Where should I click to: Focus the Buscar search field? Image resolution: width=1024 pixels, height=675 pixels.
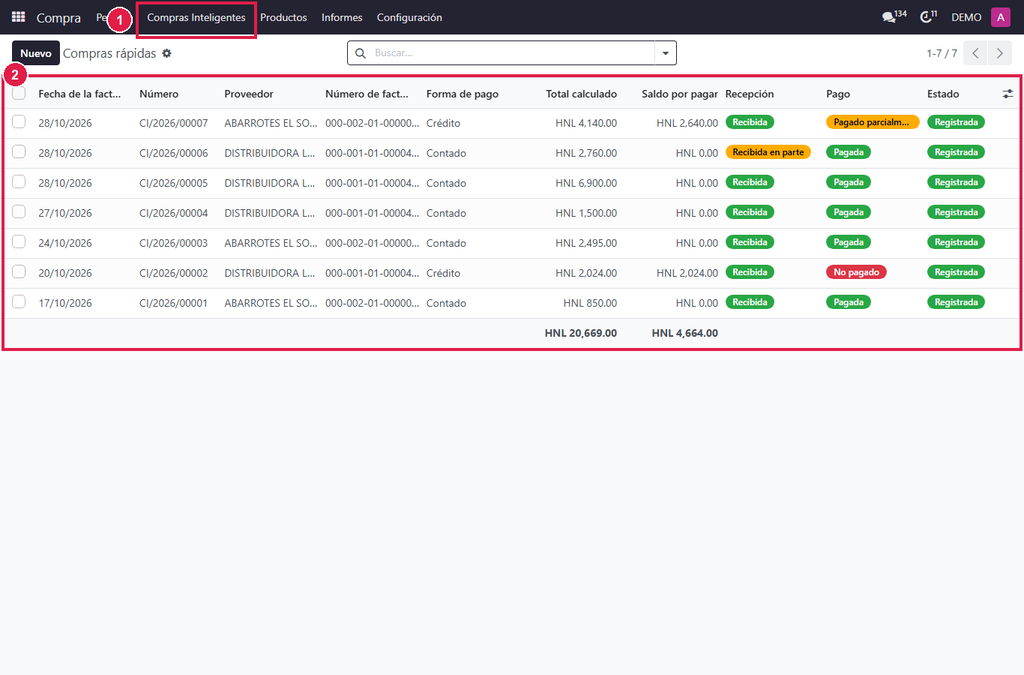(511, 53)
